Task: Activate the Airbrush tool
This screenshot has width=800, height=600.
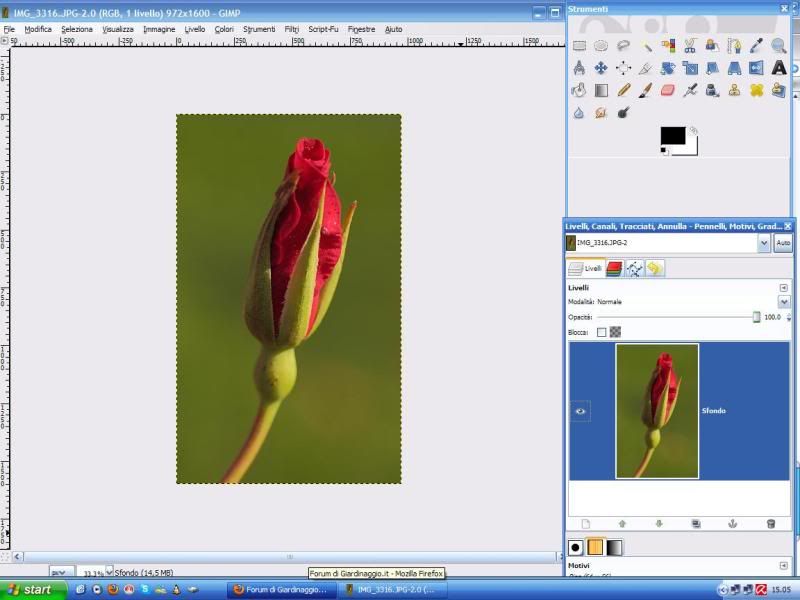Action: point(690,90)
